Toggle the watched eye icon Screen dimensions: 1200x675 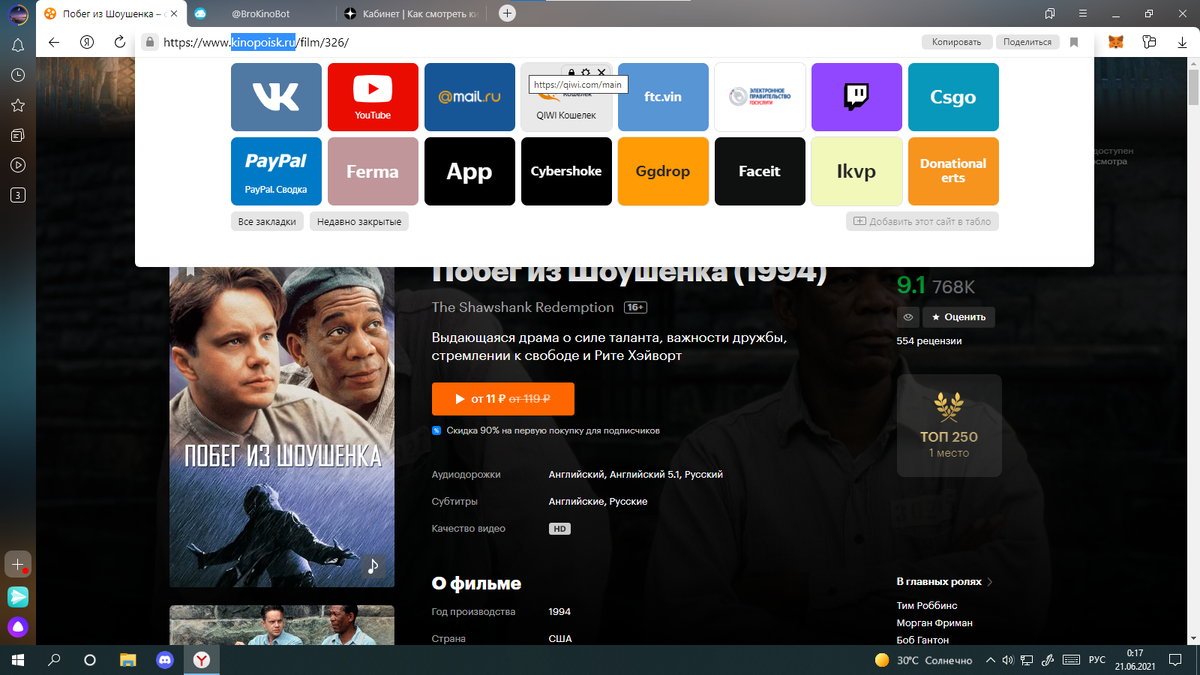pos(908,317)
